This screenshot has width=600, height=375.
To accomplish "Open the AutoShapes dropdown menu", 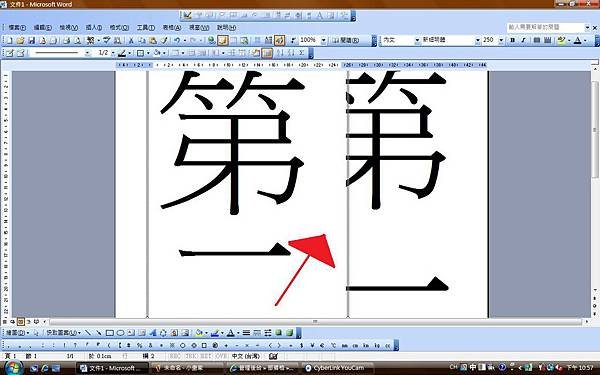I will 64,333.
